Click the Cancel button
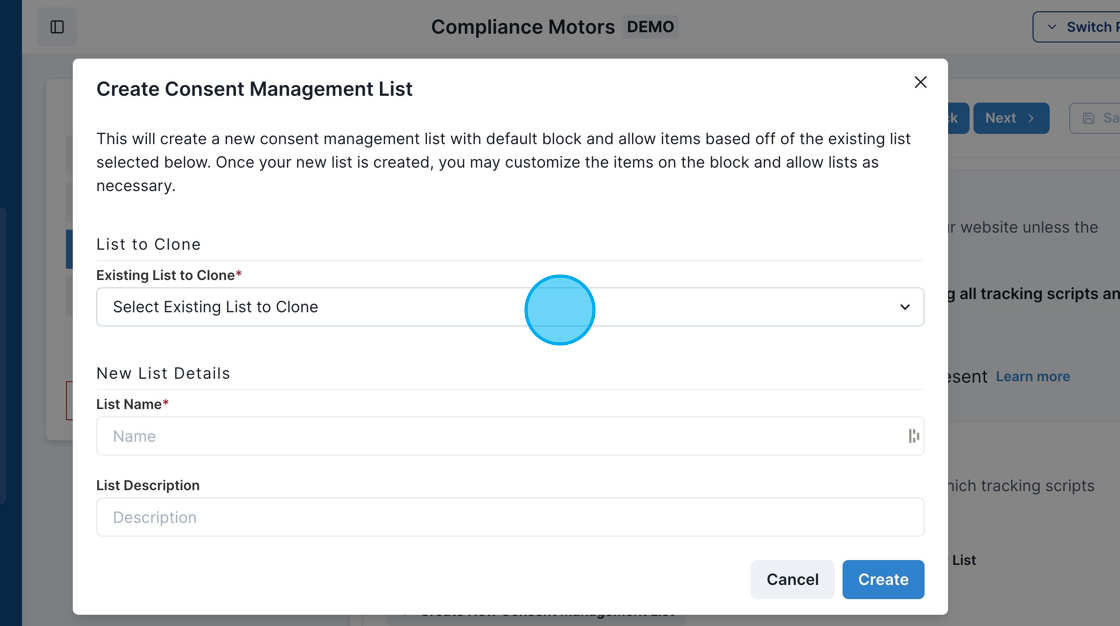 tap(792, 580)
